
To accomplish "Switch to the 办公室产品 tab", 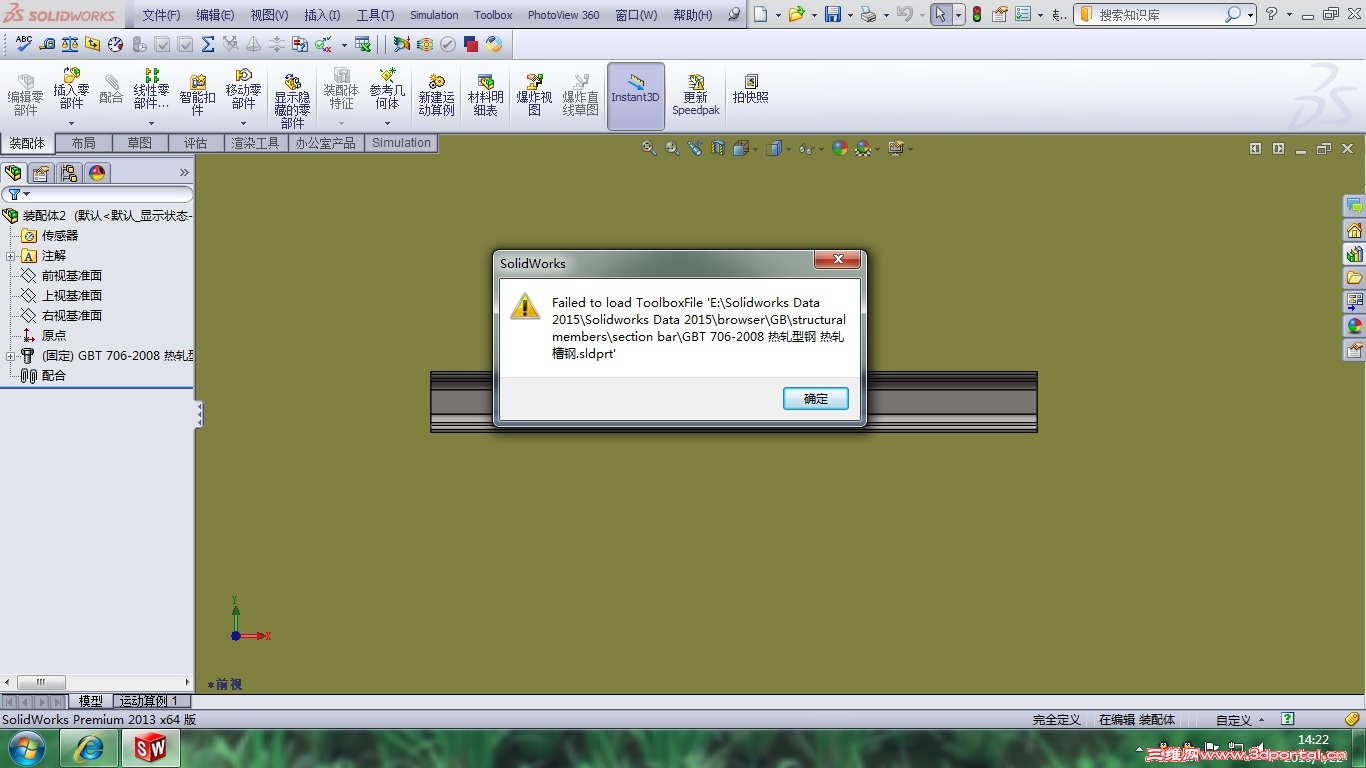I will tap(325, 143).
